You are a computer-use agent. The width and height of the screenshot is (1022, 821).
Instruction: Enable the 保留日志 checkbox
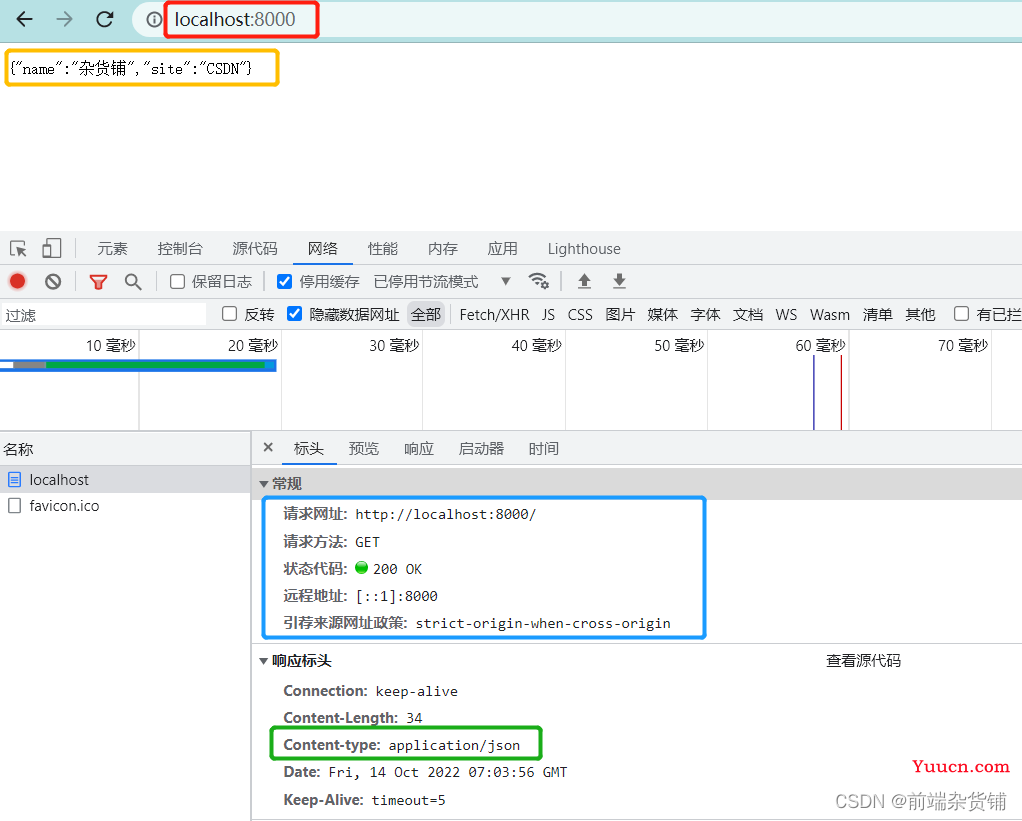click(x=177, y=281)
